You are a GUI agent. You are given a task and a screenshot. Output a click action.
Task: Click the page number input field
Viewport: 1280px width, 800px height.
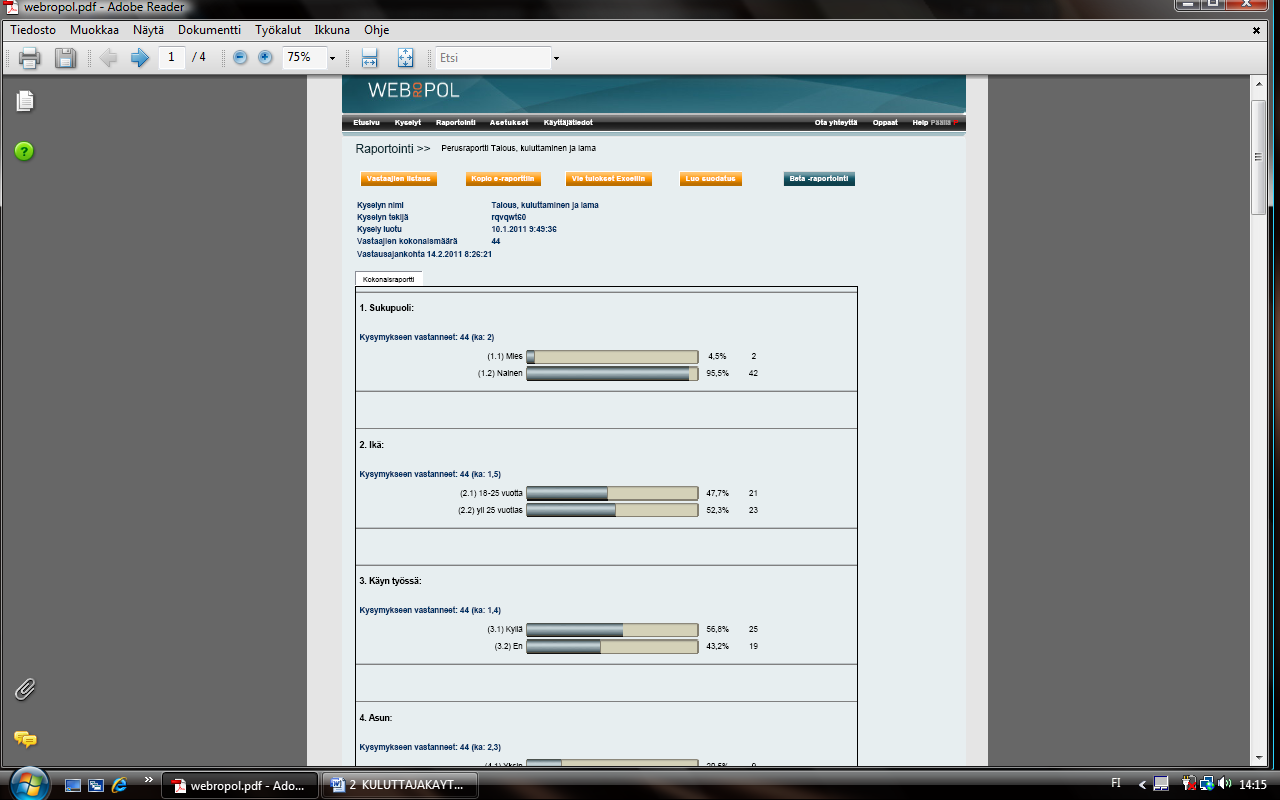[x=172, y=58]
